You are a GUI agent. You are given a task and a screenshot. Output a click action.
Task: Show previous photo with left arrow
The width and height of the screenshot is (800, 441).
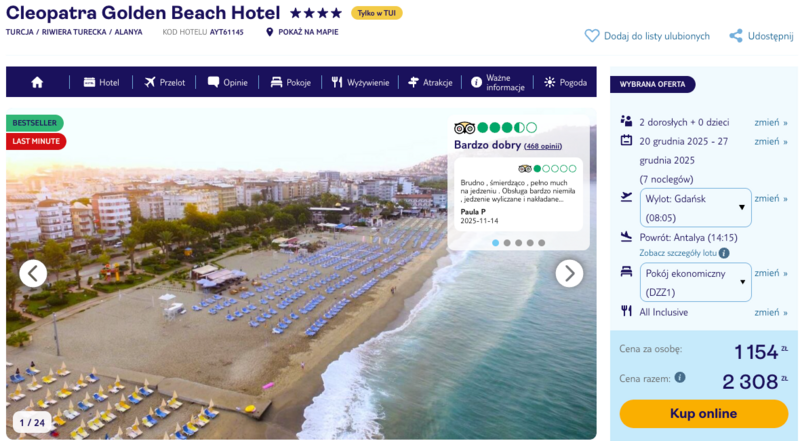coord(33,273)
